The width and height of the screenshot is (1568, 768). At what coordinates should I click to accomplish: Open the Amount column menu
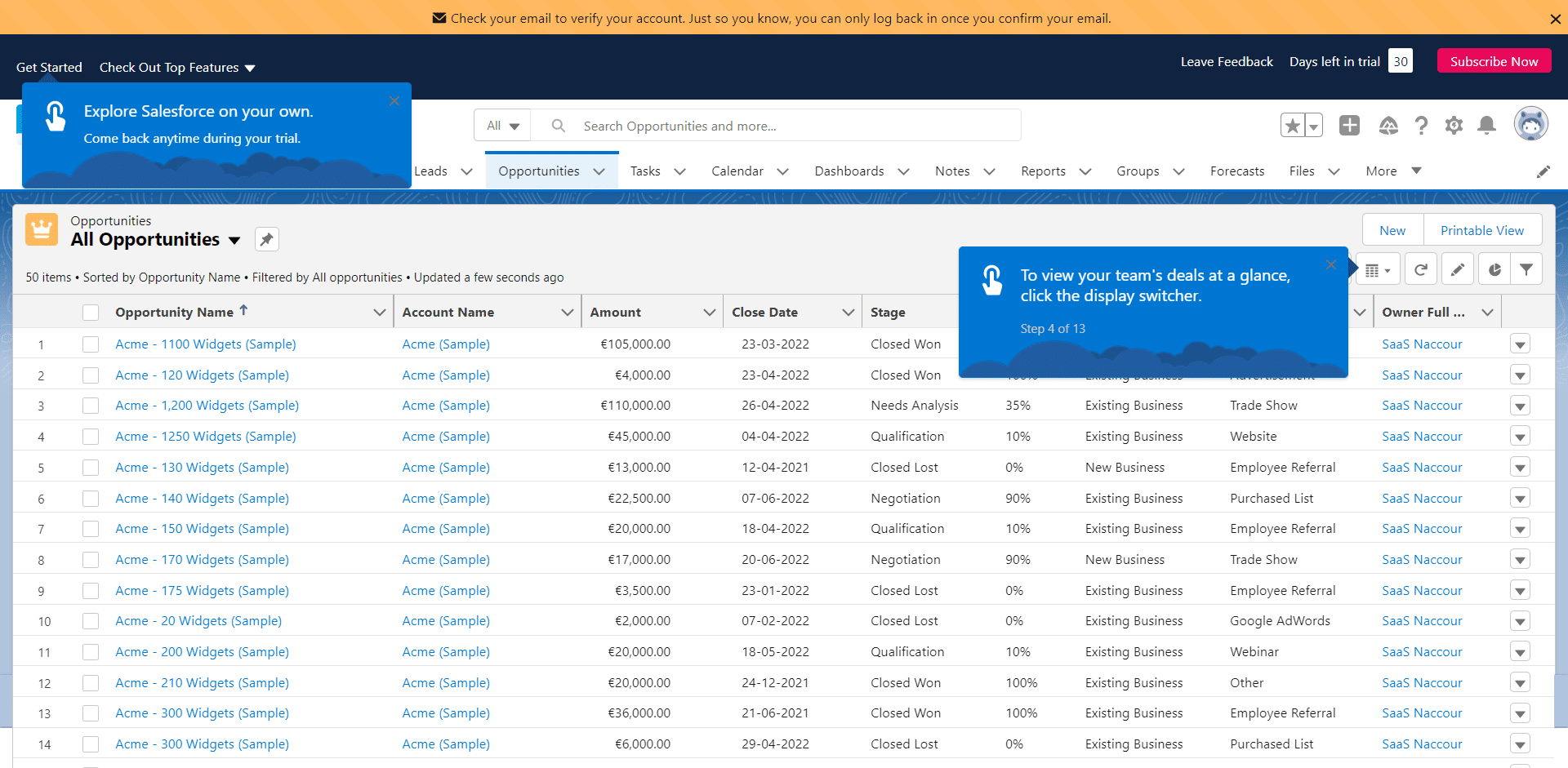pyautogui.click(x=709, y=313)
